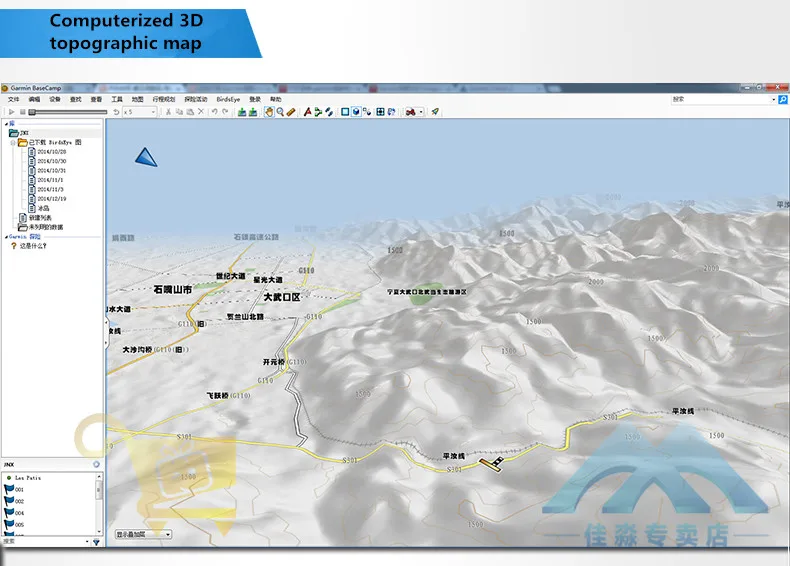790x566 pixels.
Task: Select the New Track footprints tool
Action: coord(329,112)
